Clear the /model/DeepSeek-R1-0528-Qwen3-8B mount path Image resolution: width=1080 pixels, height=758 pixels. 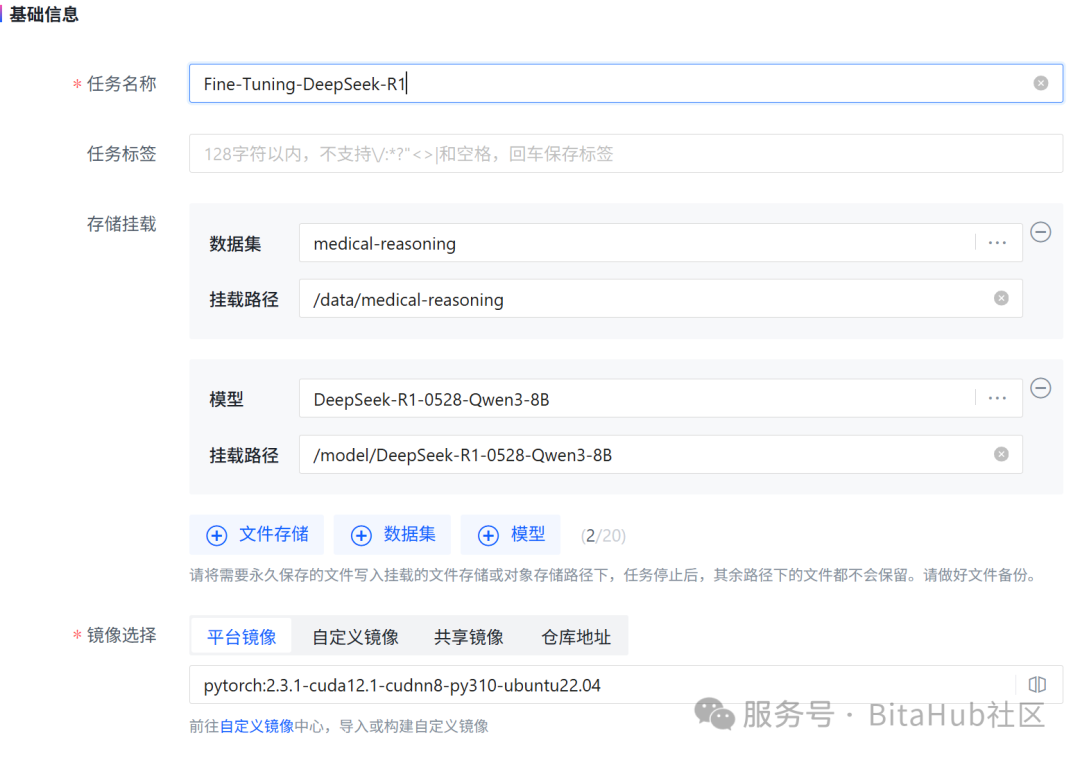1001,454
